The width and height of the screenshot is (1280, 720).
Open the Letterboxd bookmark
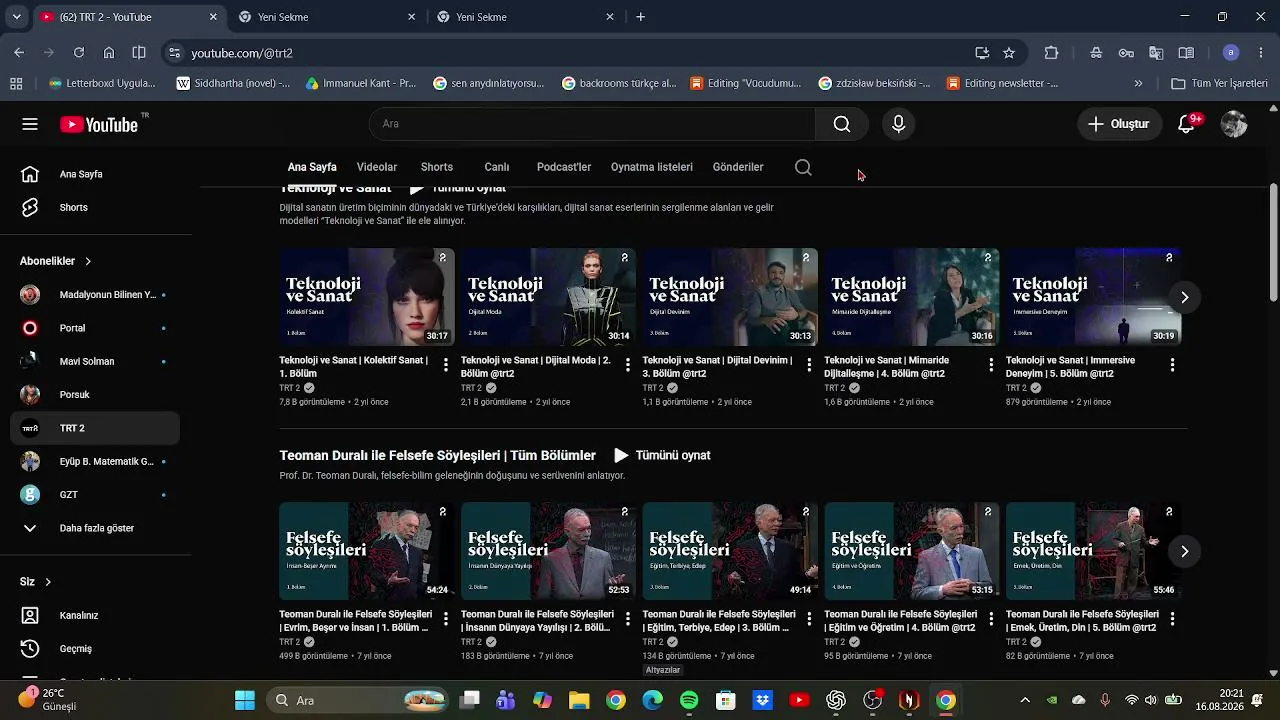coord(102,83)
